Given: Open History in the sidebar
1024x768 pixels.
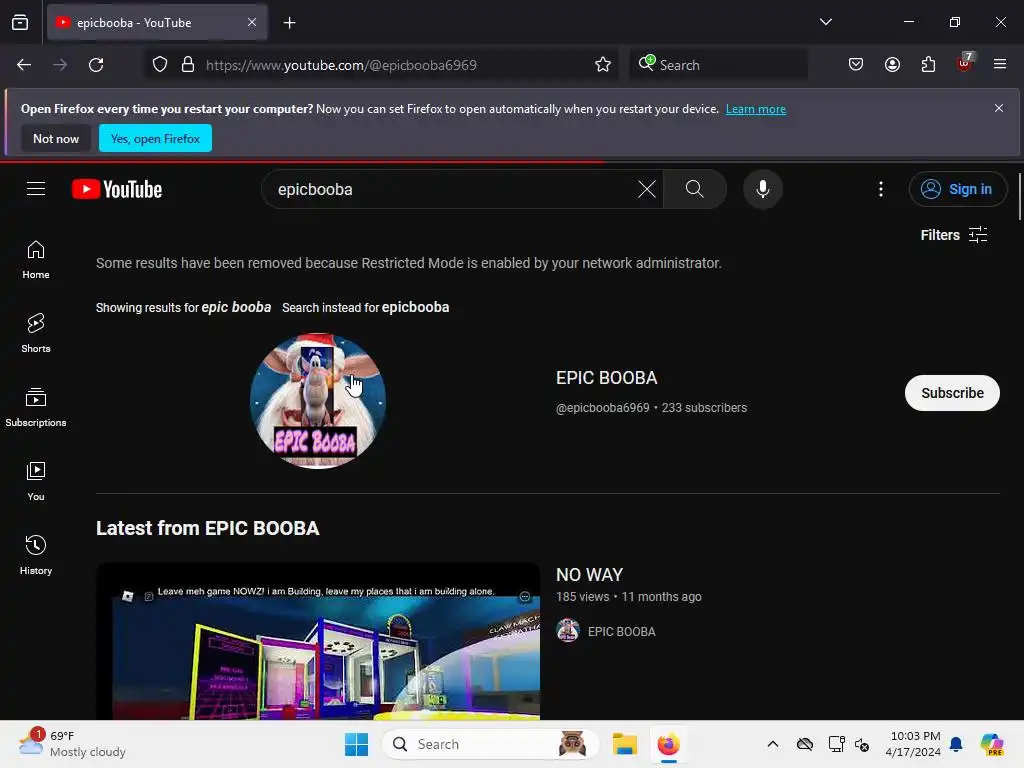Looking at the screenshot, I should (x=36, y=555).
